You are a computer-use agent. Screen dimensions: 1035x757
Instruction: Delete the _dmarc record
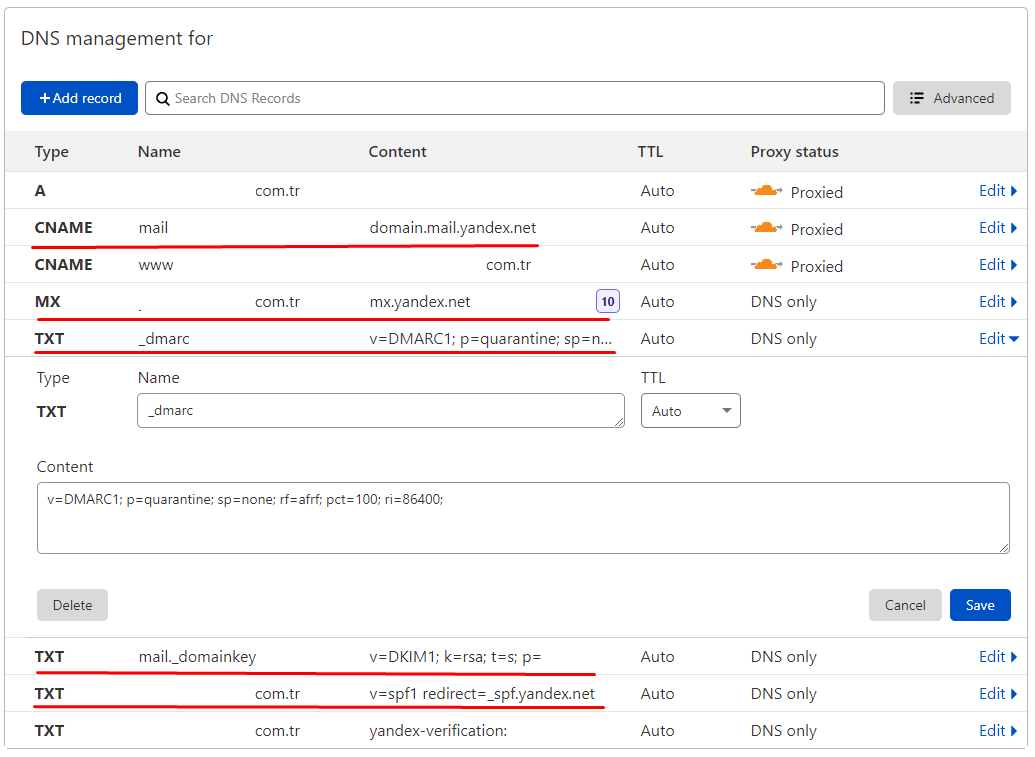click(73, 605)
